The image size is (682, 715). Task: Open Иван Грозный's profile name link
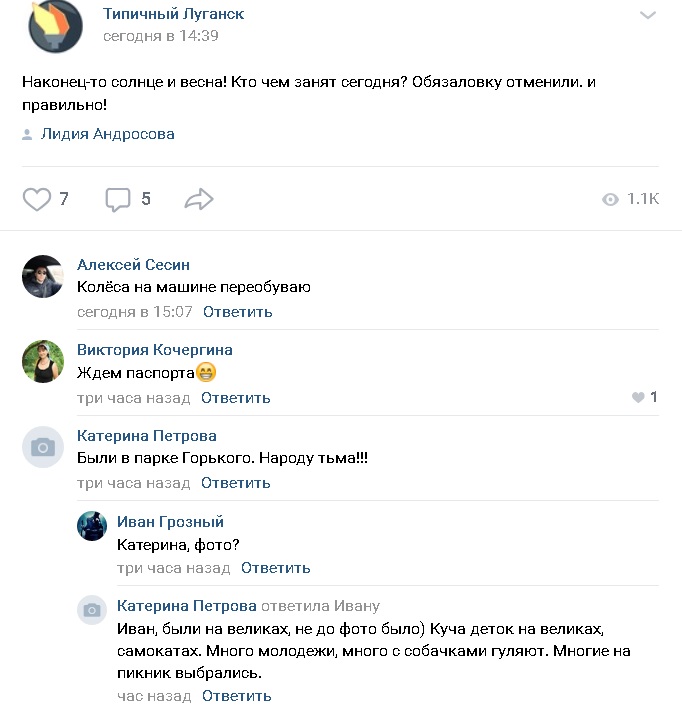(170, 522)
